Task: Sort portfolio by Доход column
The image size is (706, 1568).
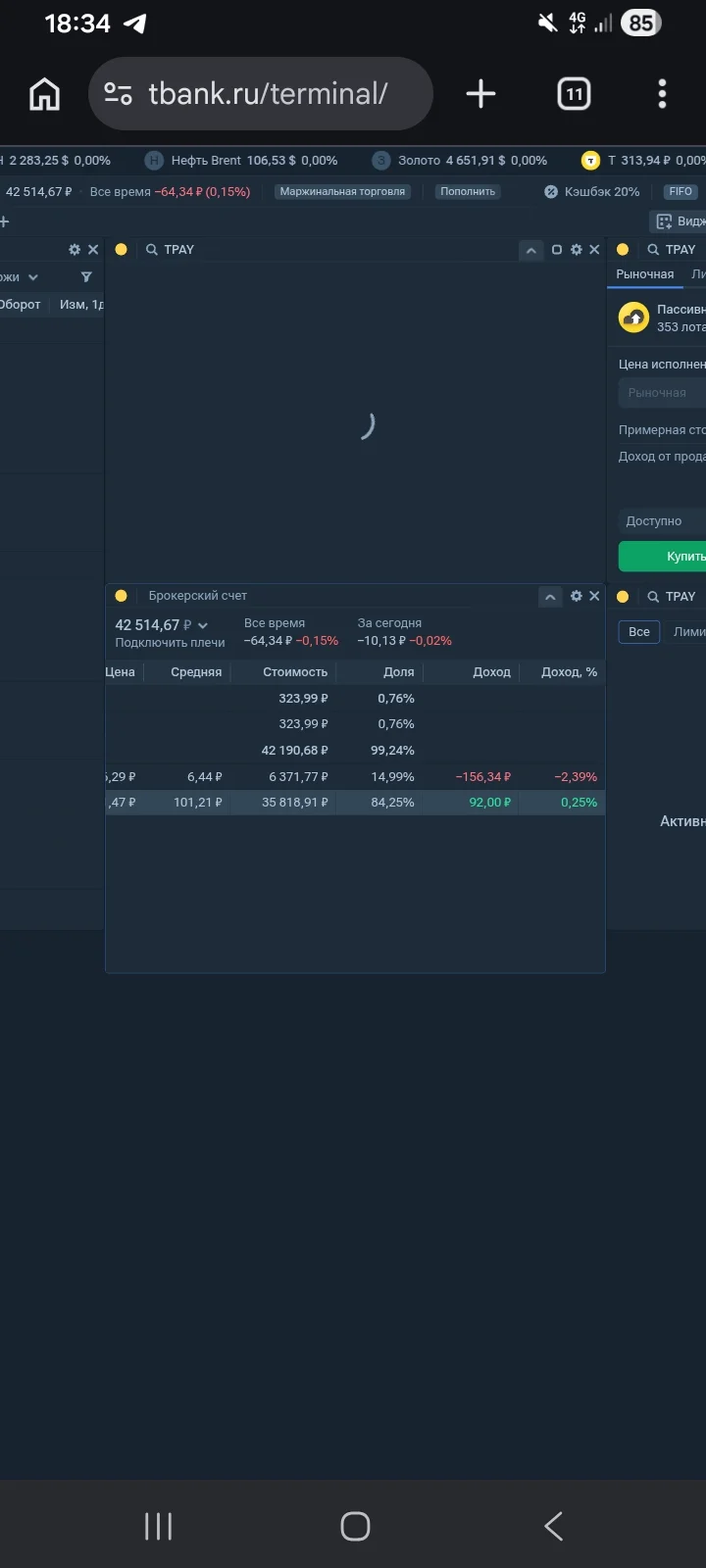Action: click(491, 672)
